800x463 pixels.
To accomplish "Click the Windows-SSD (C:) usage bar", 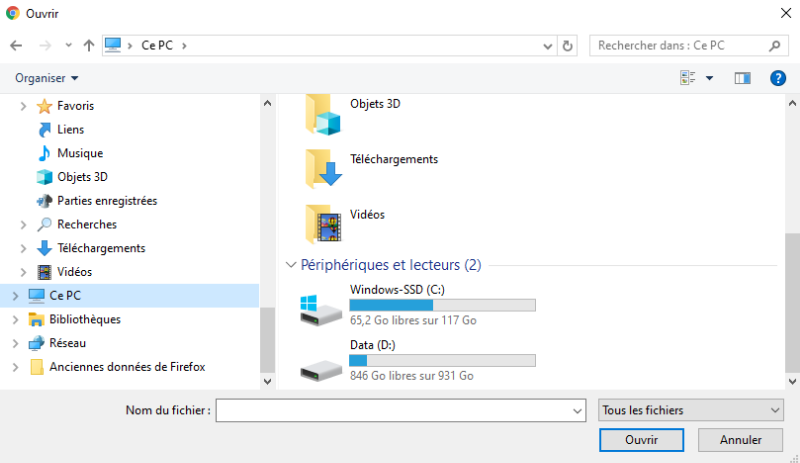I will (442, 305).
